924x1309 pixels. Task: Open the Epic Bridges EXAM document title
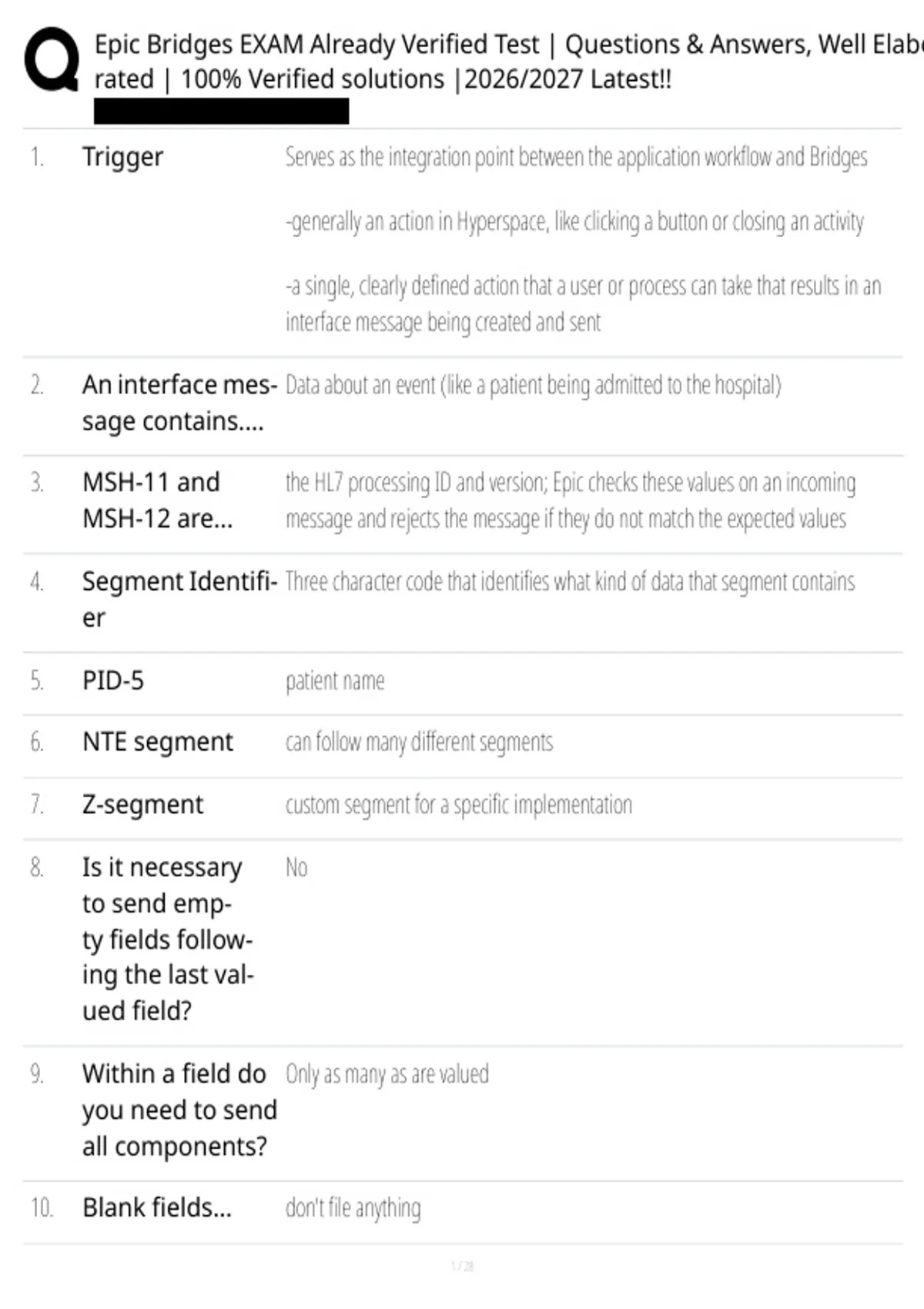click(508, 62)
